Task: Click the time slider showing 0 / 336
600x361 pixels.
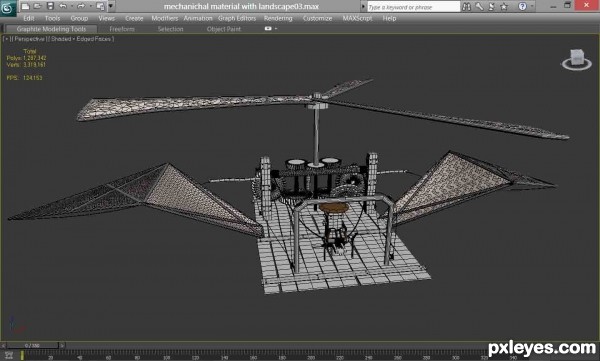Action: 33,345
